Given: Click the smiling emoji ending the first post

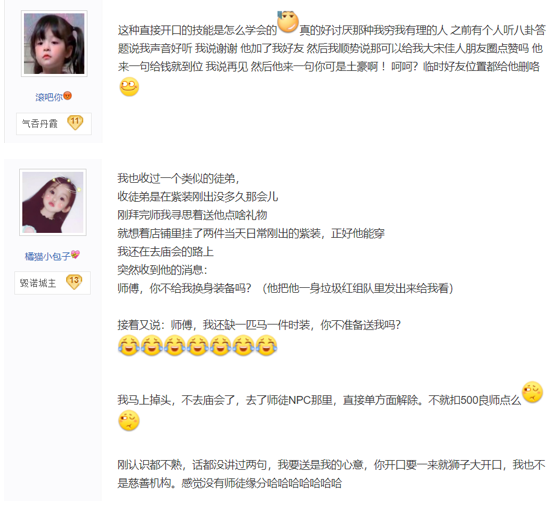Looking at the screenshot, I should click(x=129, y=87).
